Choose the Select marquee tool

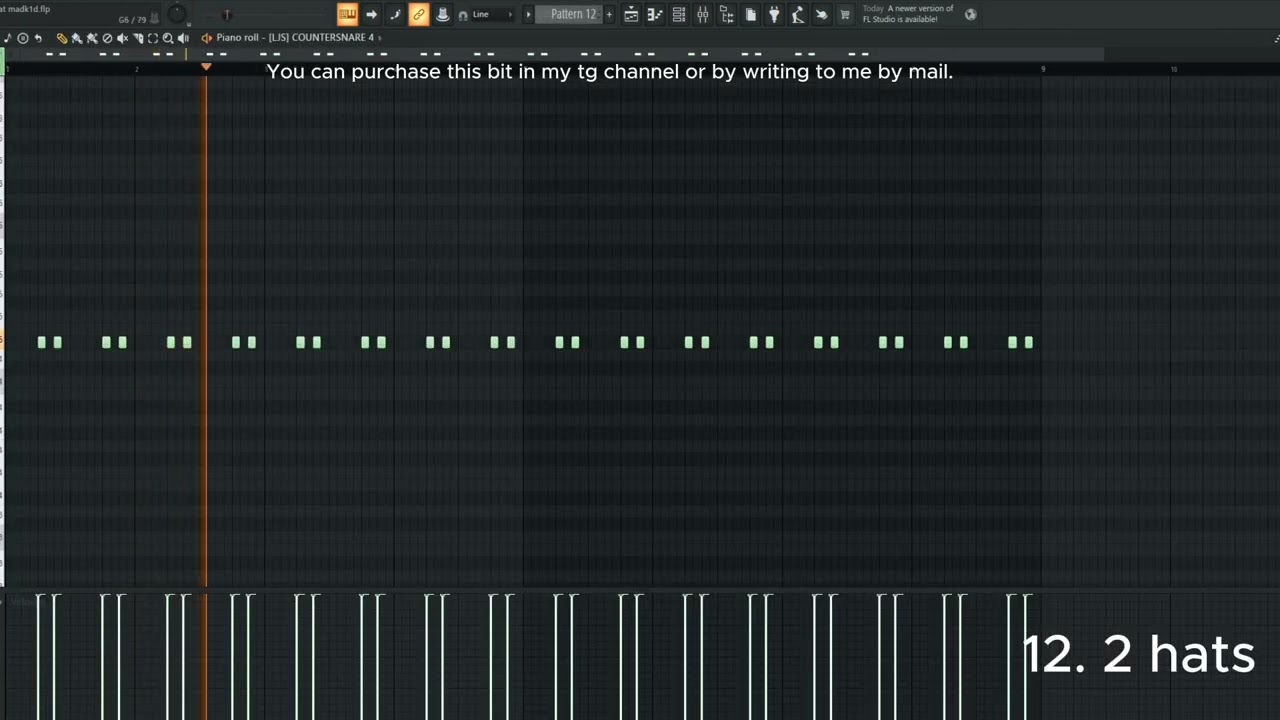(153, 38)
